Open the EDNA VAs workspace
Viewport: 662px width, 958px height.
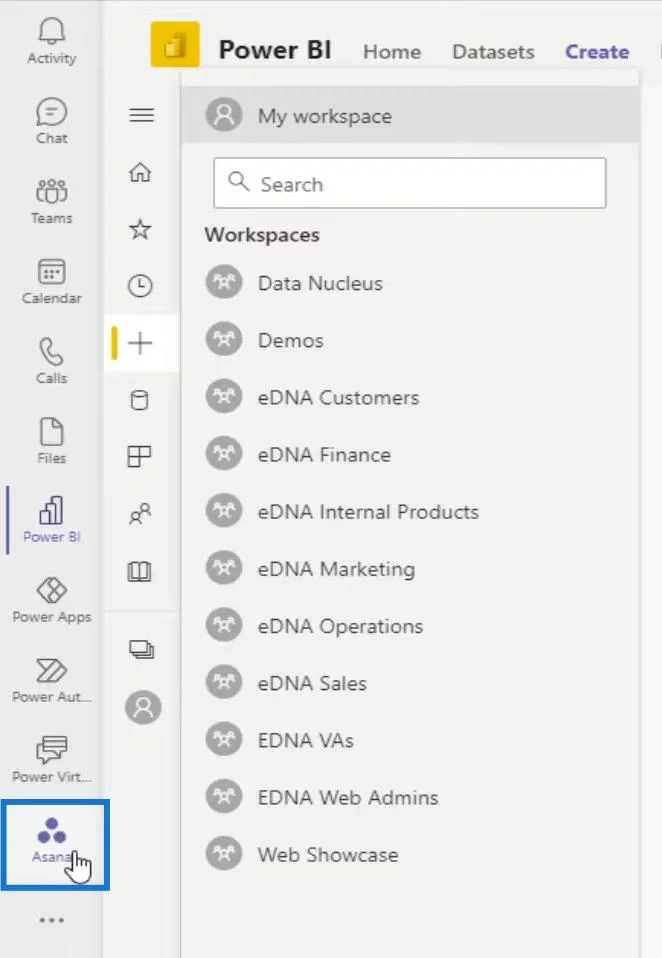pos(410,740)
